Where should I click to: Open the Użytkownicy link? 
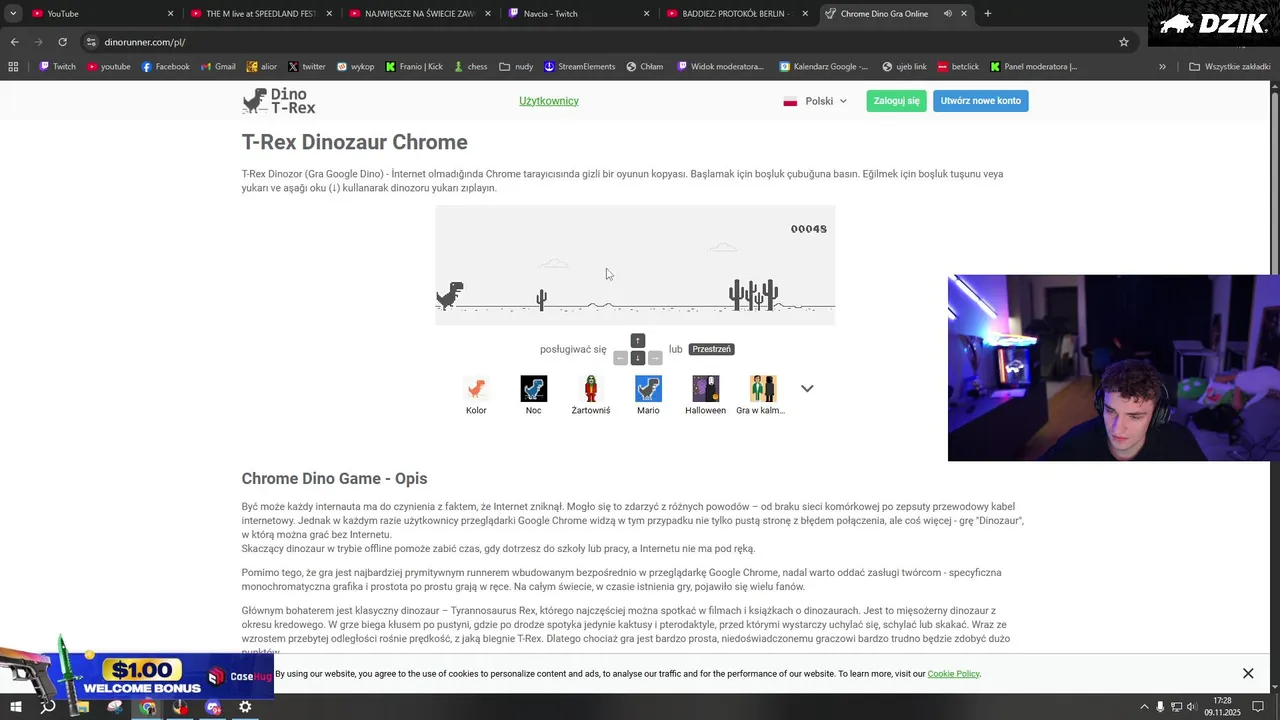549,101
